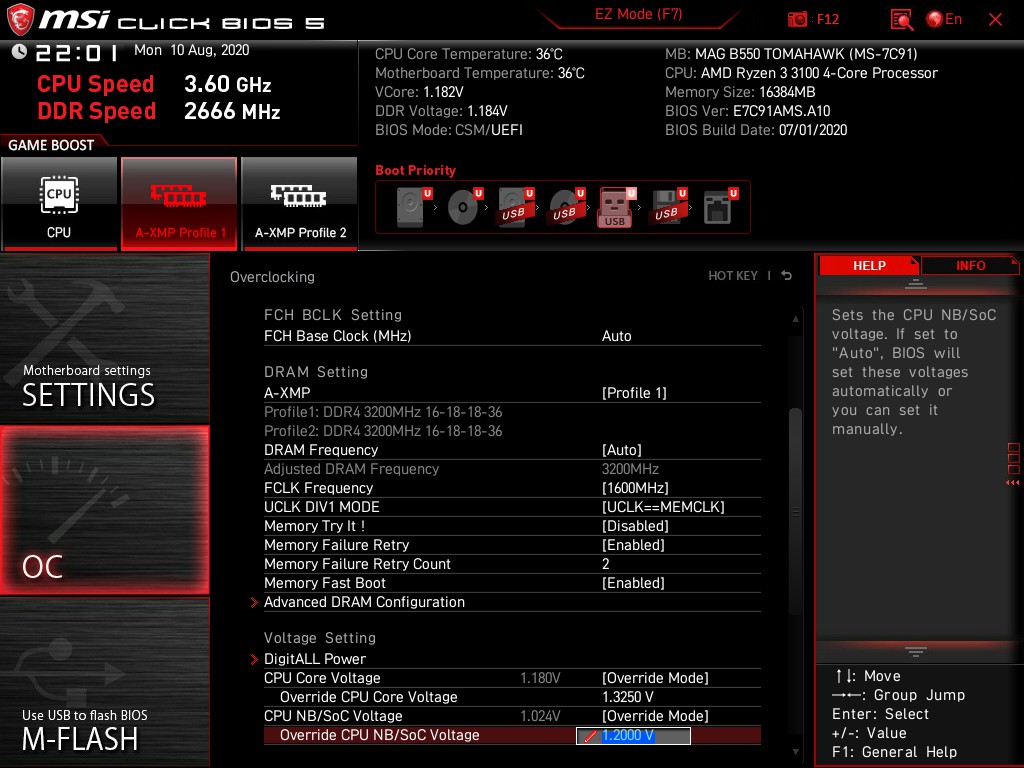Edit the Override CPU NB/SoC Voltage field
The height and width of the screenshot is (768, 1024).
pyautogui.click(x=633, y=735)
